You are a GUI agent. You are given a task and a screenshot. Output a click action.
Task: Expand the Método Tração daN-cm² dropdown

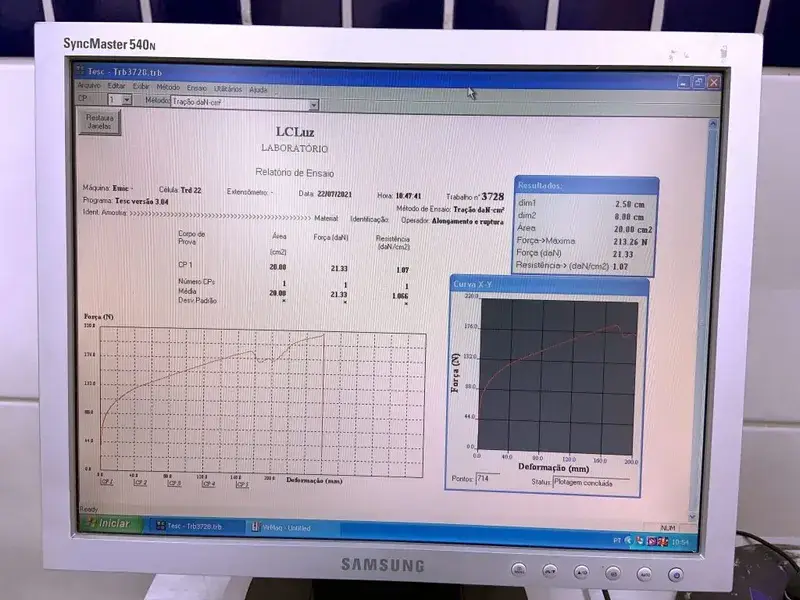[x=313, y=103]
